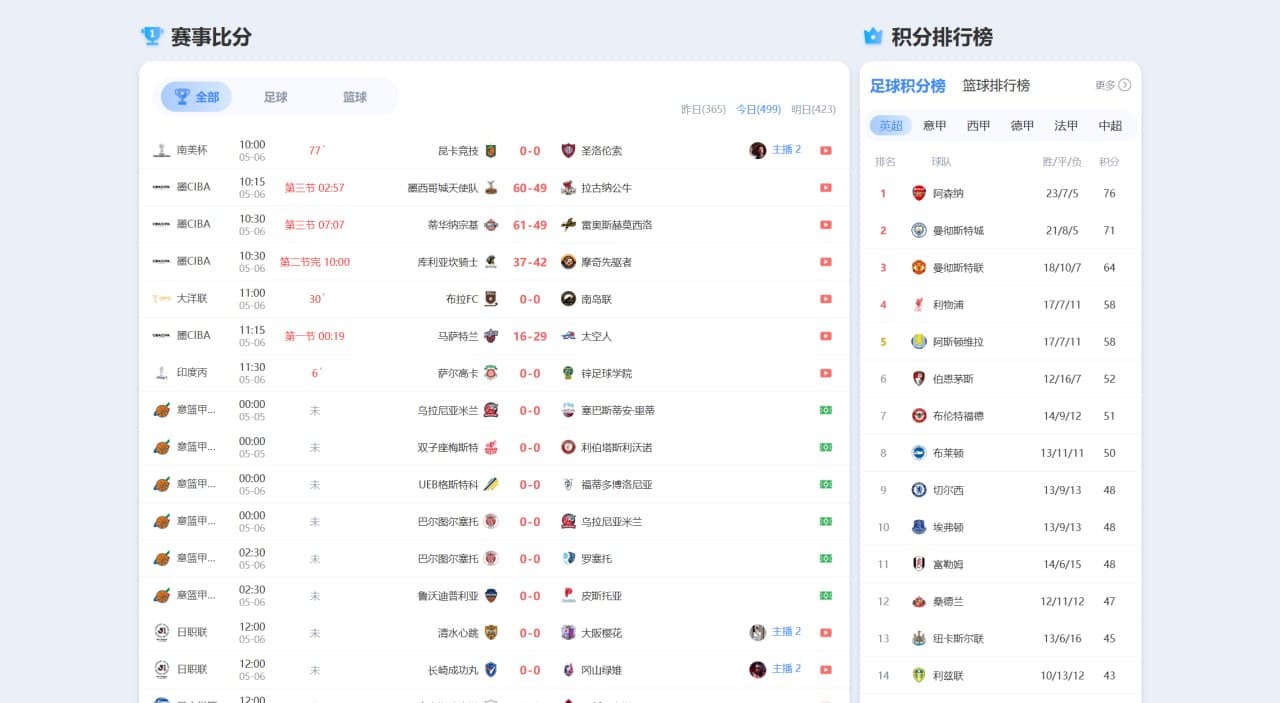1280x703 pixels.
Task: Click score 61-49 of 蒂华纳宗基 match
Action: (x=530, y=225)
